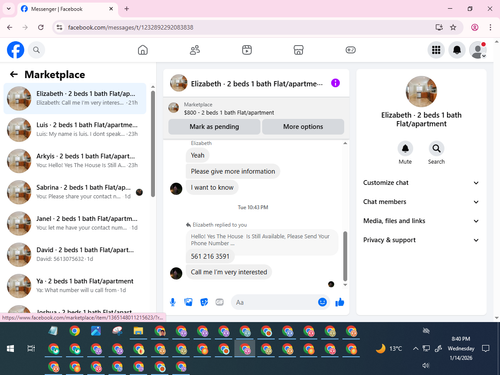
Task: Open Luis conversation in list
Action: [75, 129]
